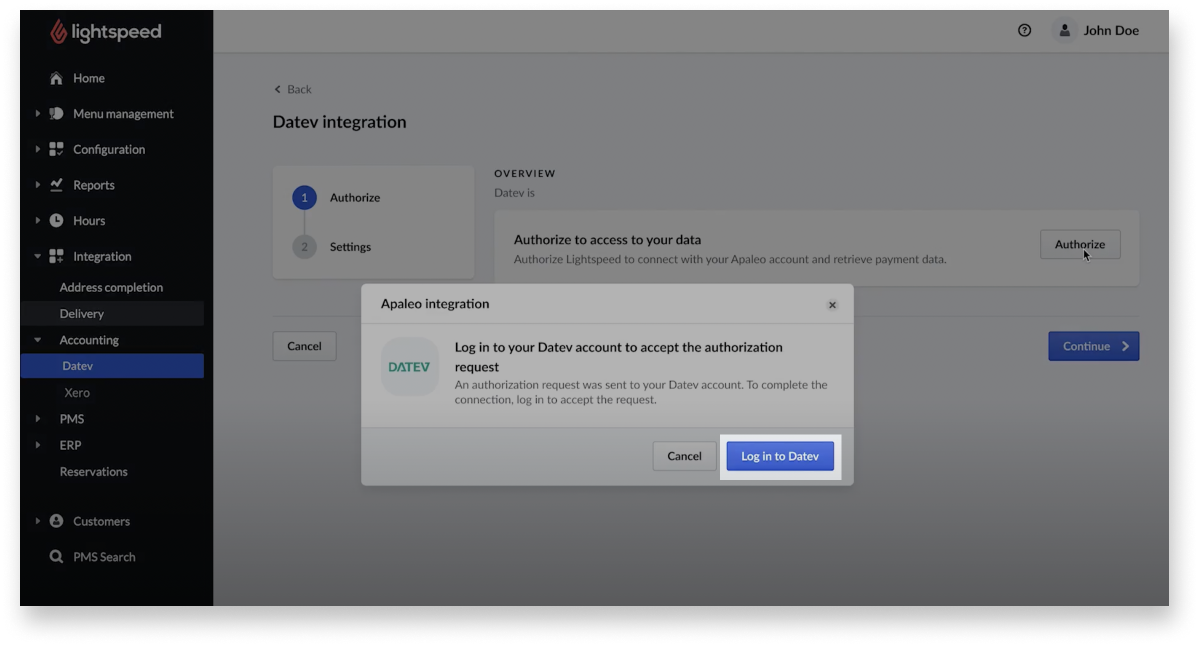The width and height of the screenshot is (1199, 646).
Task: Click the Integration grid icon
Action: 56,256
